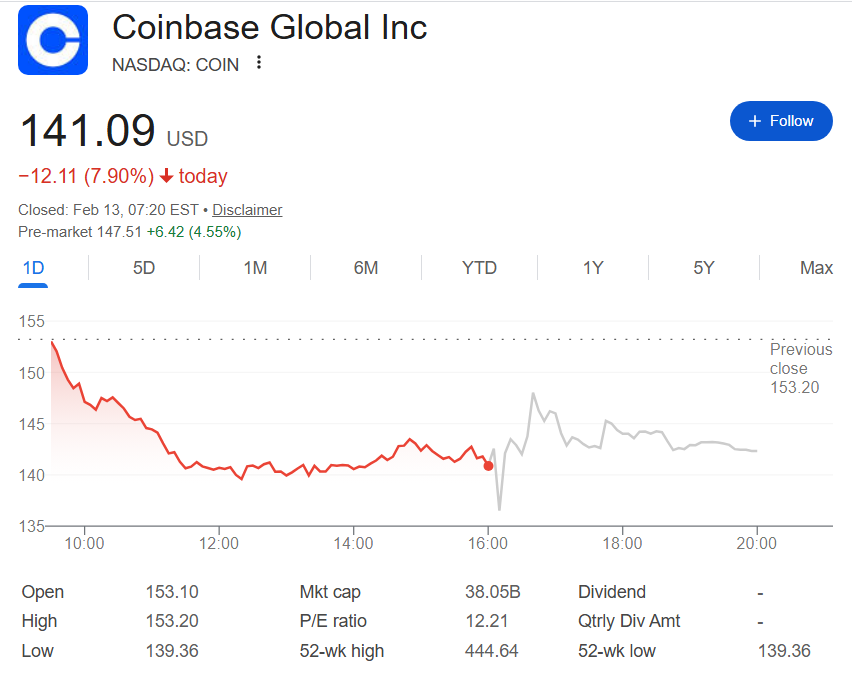852x683 pixels.
Task: Switch to the YTD view
Action: (479, 268)
